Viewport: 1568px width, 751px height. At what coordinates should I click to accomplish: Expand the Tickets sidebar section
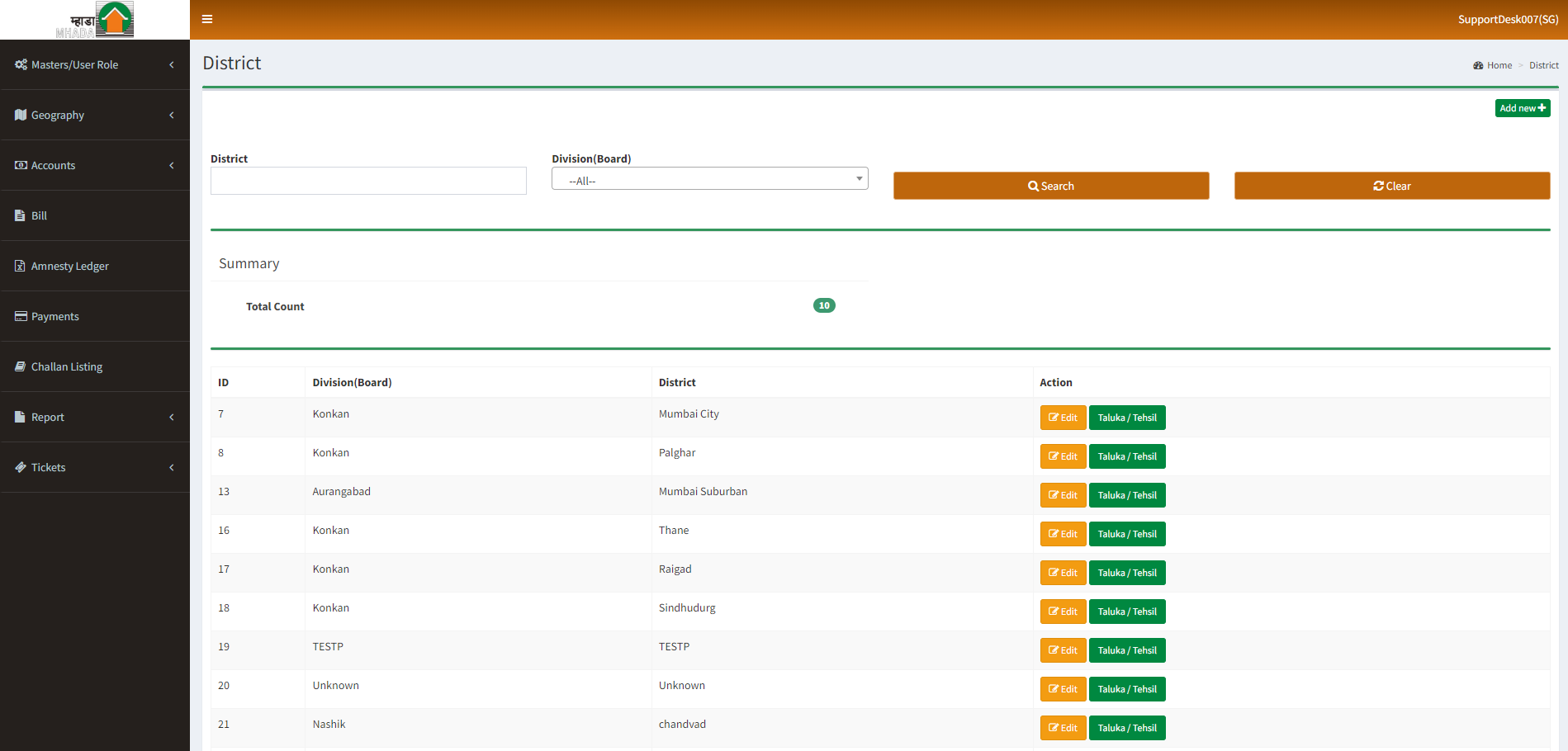coord(95,467)
